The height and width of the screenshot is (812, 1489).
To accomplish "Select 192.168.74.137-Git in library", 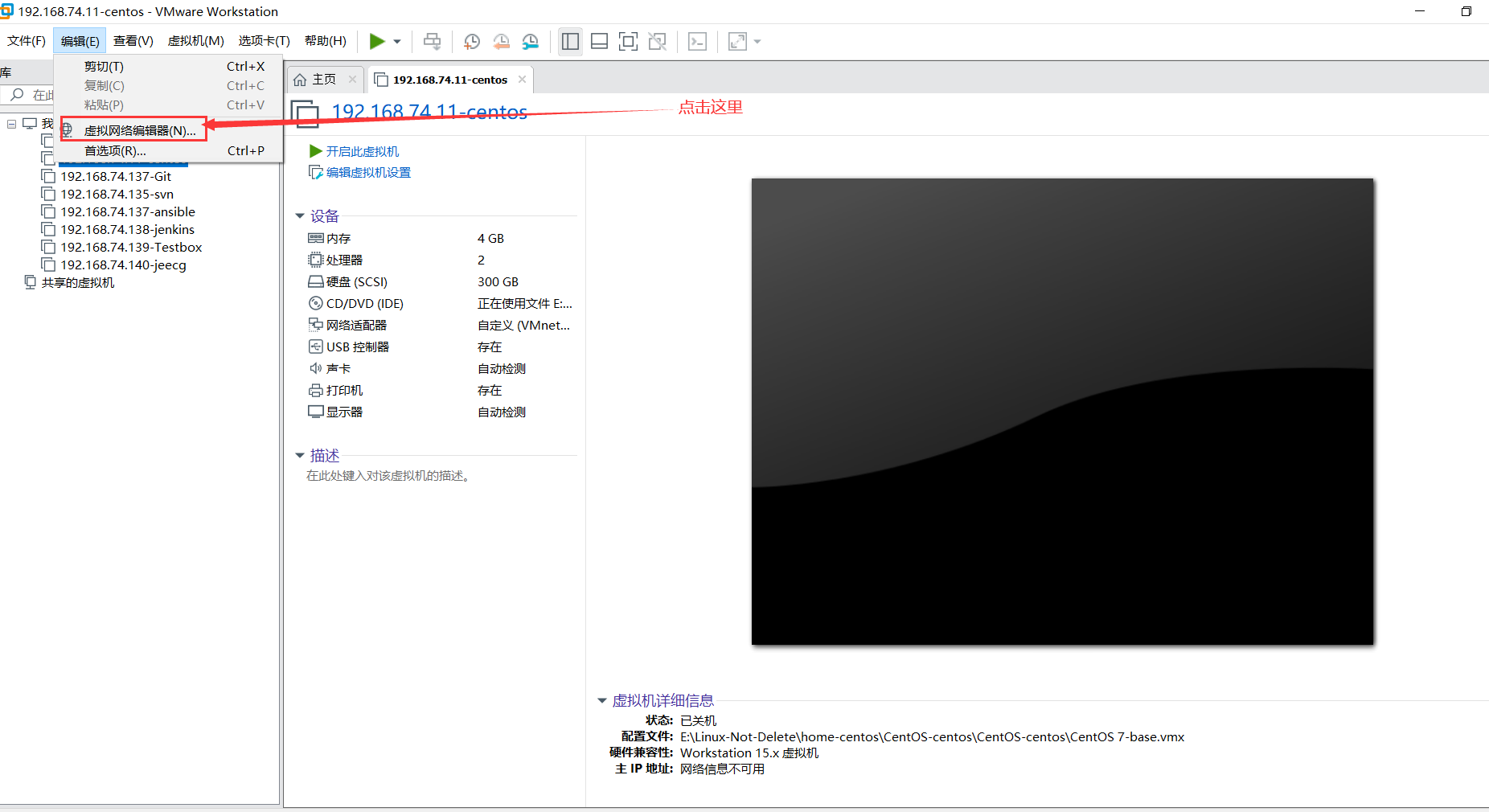I will [116, 176].
